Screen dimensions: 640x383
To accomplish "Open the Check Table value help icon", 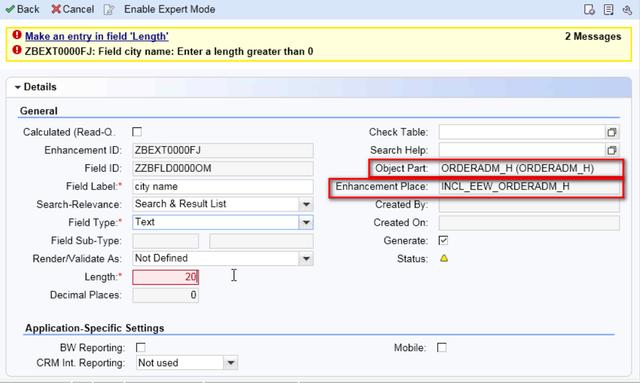I will pos(611,132).
